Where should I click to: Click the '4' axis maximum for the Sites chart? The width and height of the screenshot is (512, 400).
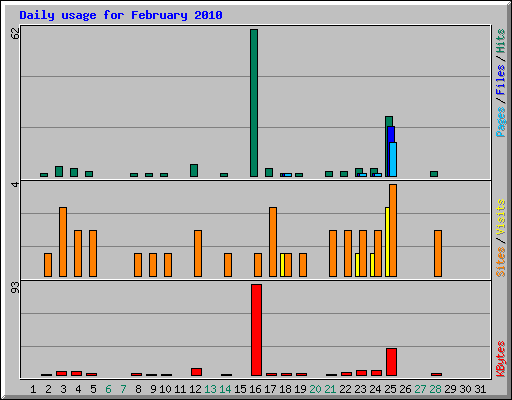(15, 184)
